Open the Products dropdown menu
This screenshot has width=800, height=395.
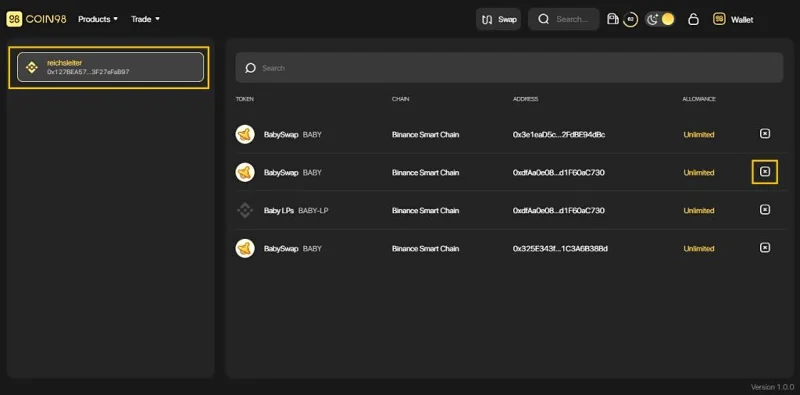(98, 19)
